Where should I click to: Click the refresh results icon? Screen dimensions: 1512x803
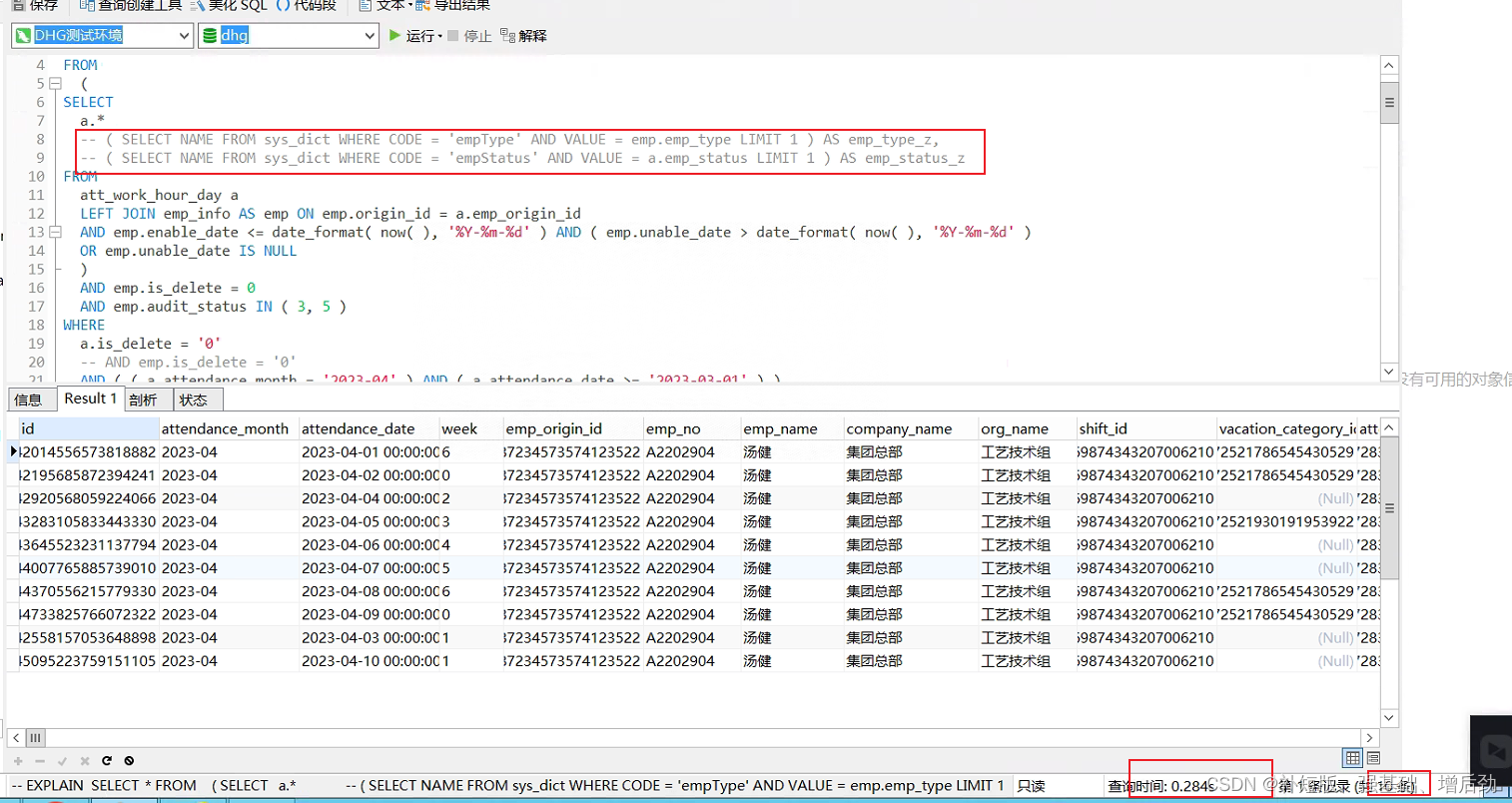tap(107, 761)
